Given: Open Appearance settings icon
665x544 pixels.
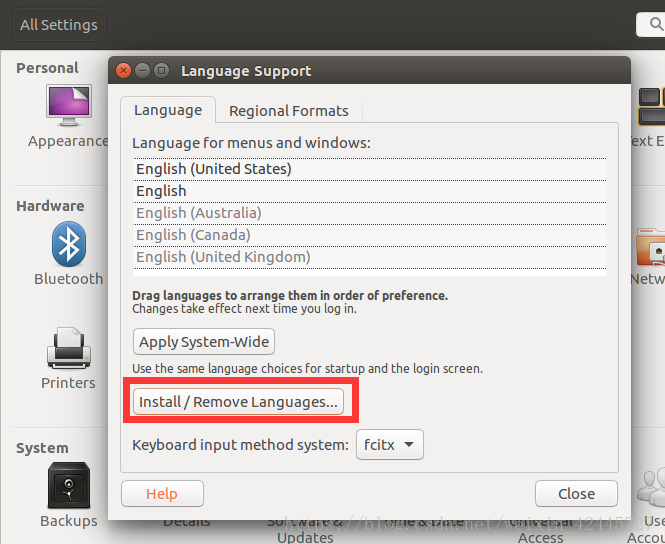Looking at the screenshot, I should (x=69, y=106).
